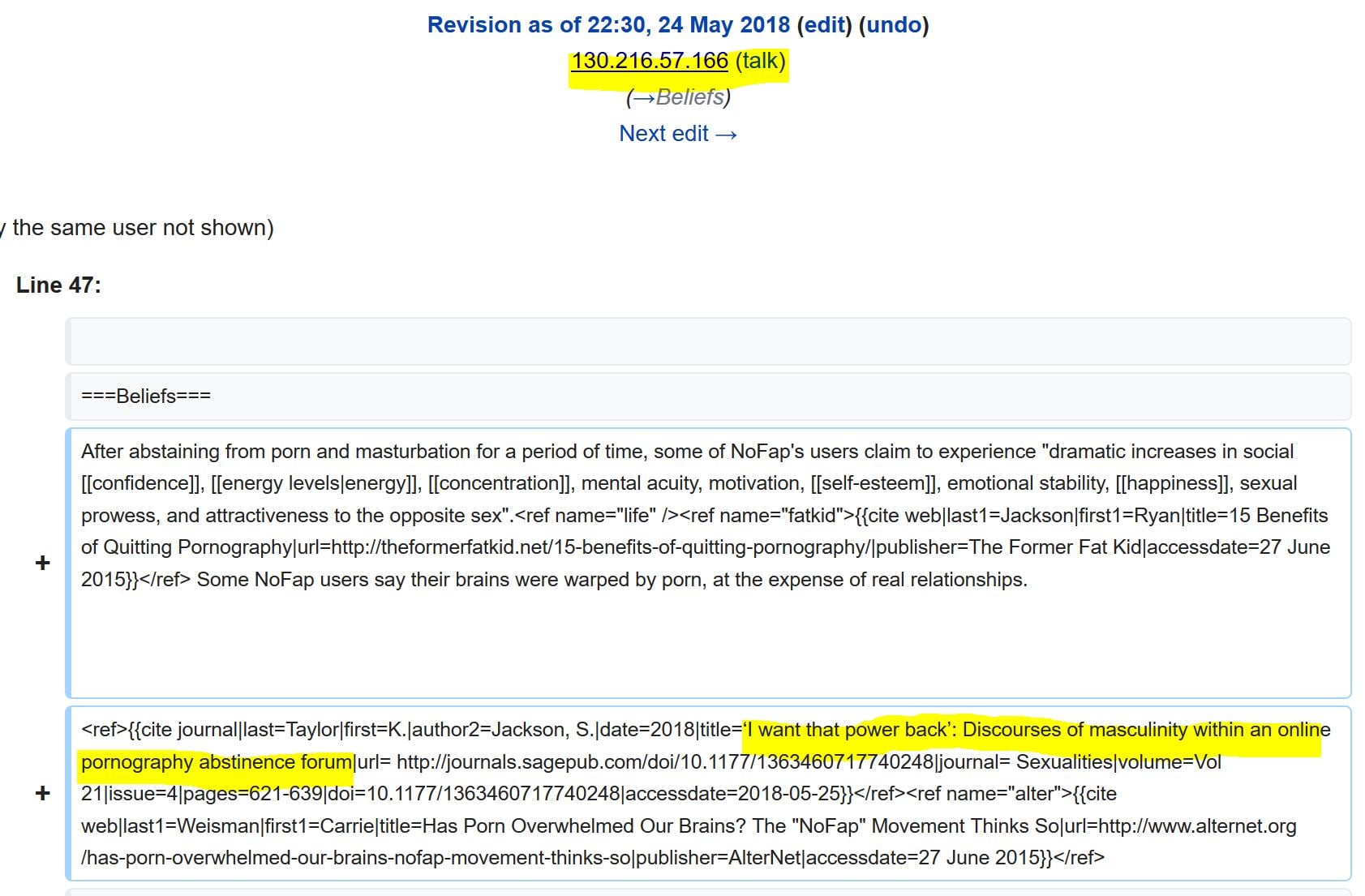Image resolution: width=1365 pixels, height=896 pixels.
Task: Click the 'same user not shown' note
Action: click(143, 228)
